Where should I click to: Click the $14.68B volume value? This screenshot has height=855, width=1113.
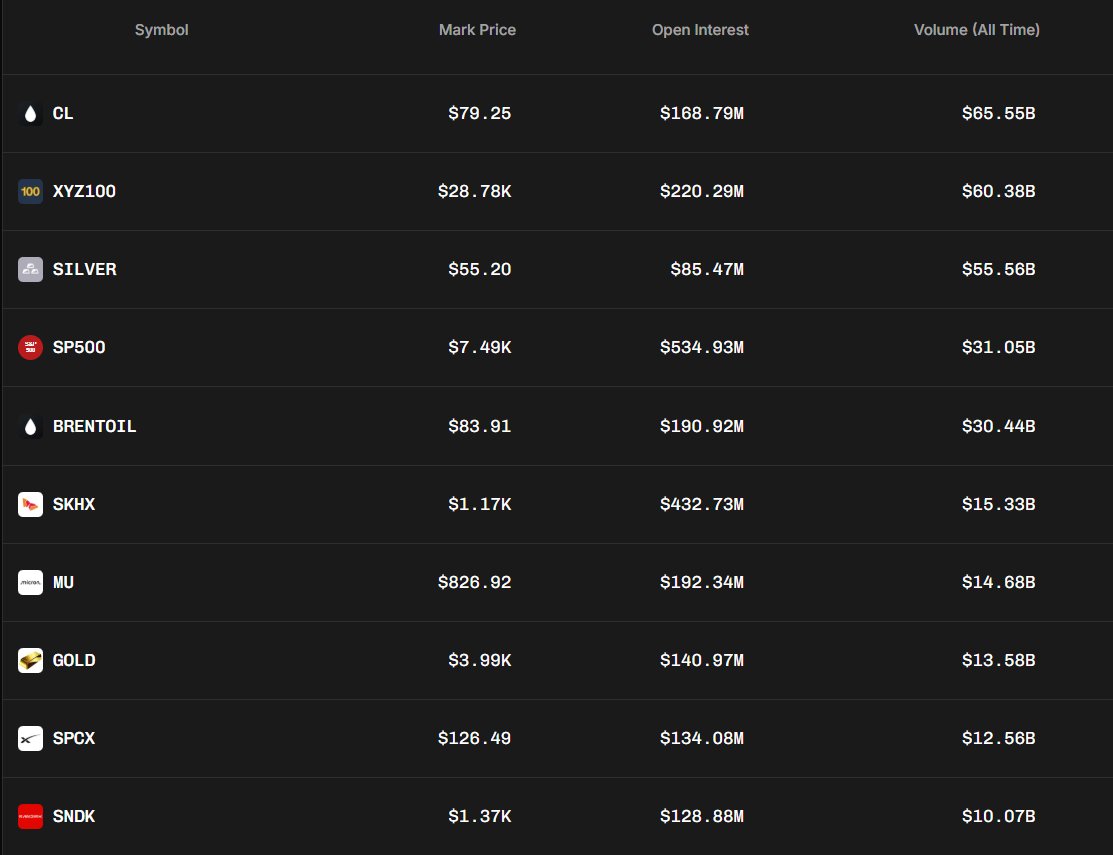point(999,583)
